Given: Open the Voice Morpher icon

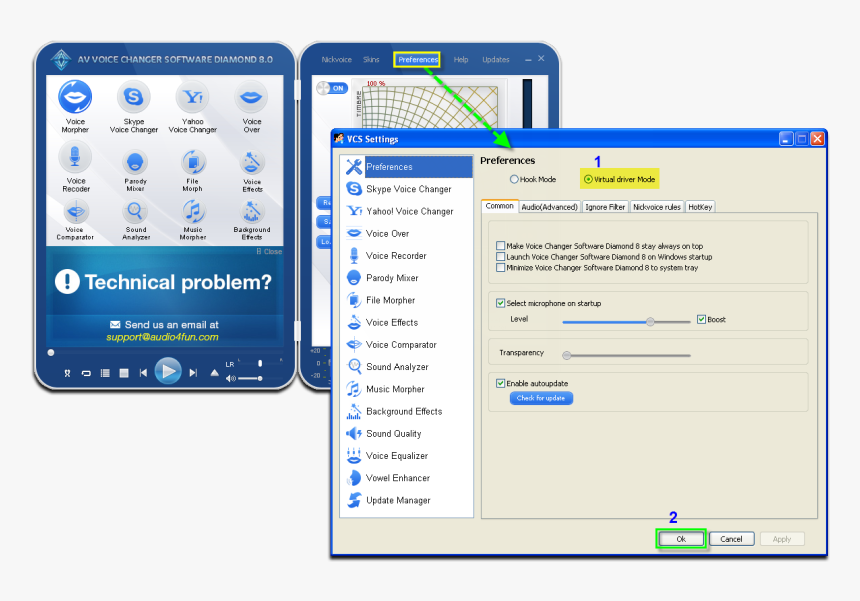Looking at the screenshot, I should click(x=75, y=97).
